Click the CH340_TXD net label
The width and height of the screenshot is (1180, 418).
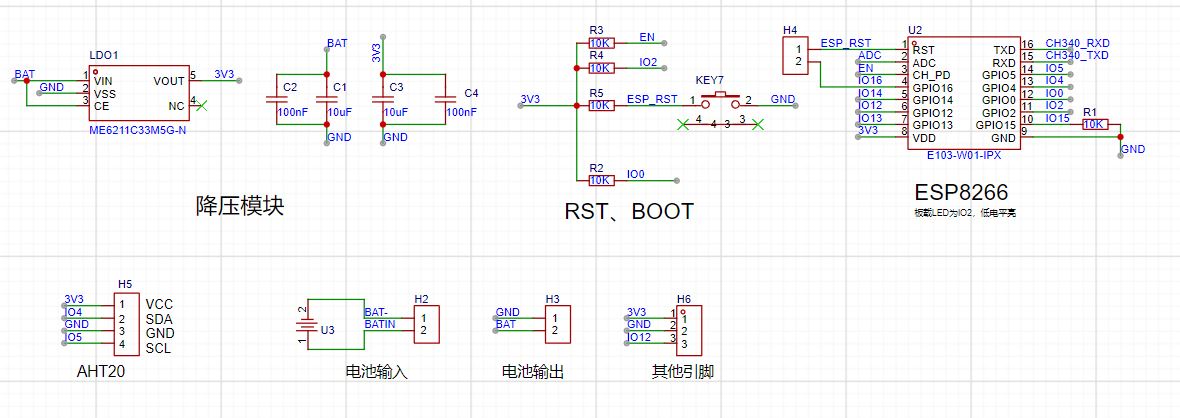[x=1076, y=56]
